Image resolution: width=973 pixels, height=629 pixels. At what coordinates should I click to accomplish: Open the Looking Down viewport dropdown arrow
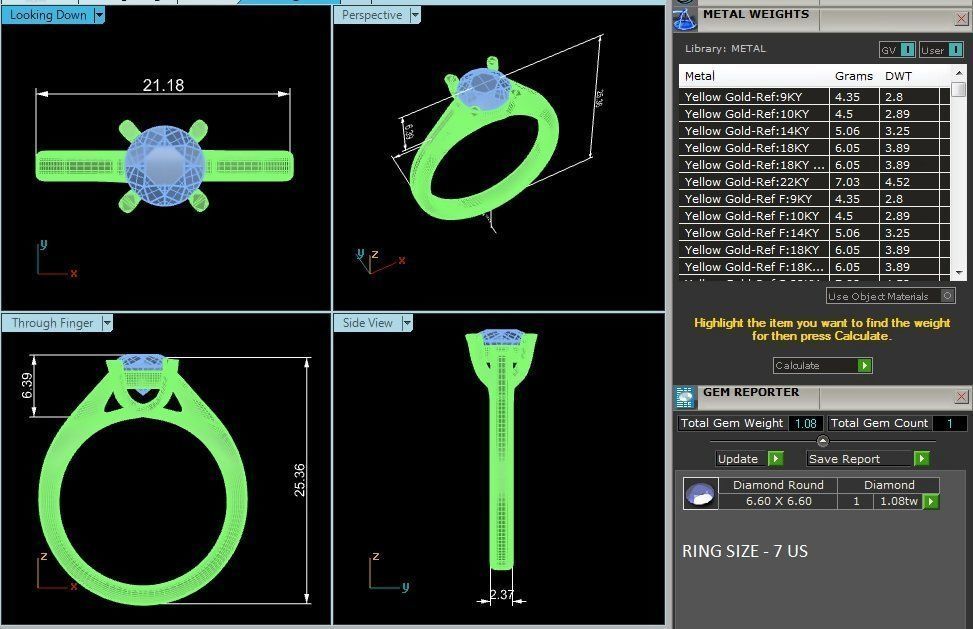coord(99,15)
